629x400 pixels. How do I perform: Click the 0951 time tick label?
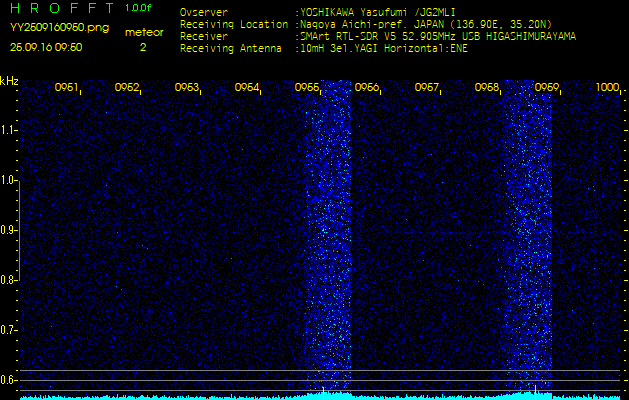pyautogui.click(x=66, y=87)
